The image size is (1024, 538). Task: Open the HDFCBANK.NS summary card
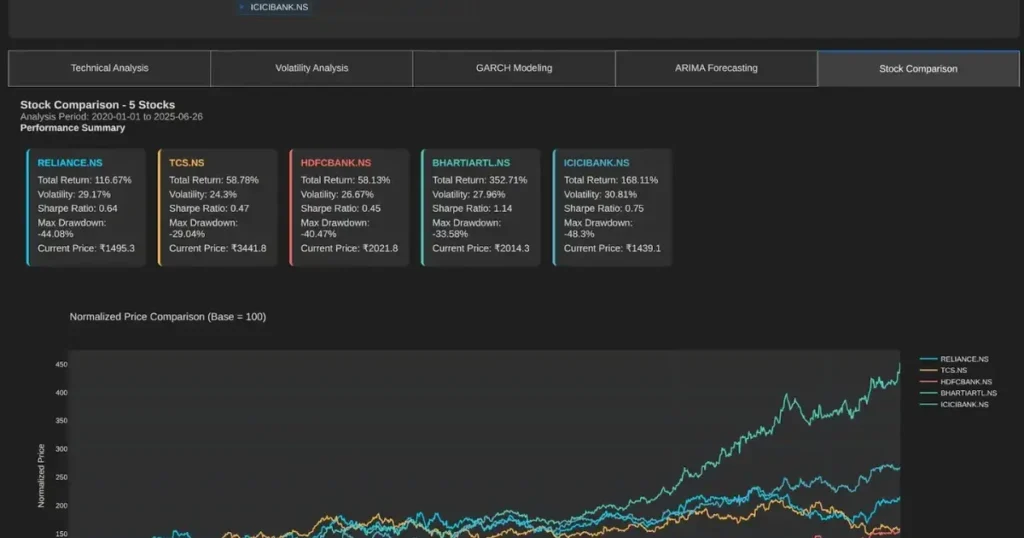[349, 207]
